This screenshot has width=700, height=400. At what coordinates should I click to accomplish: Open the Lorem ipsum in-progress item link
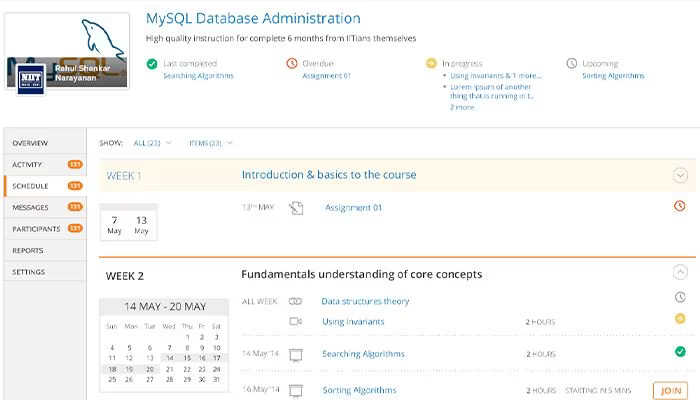492,92
